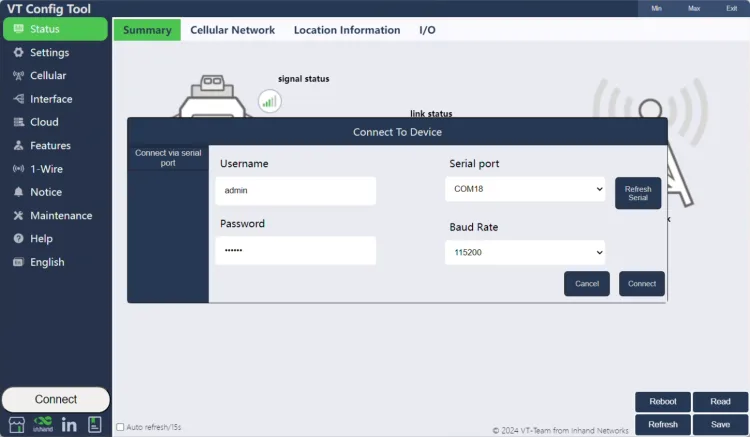Image resolution: width=750 pixels, height=437 pixels.
Task: Open the Cloud menu in sidebar
Action: (55, 122)
